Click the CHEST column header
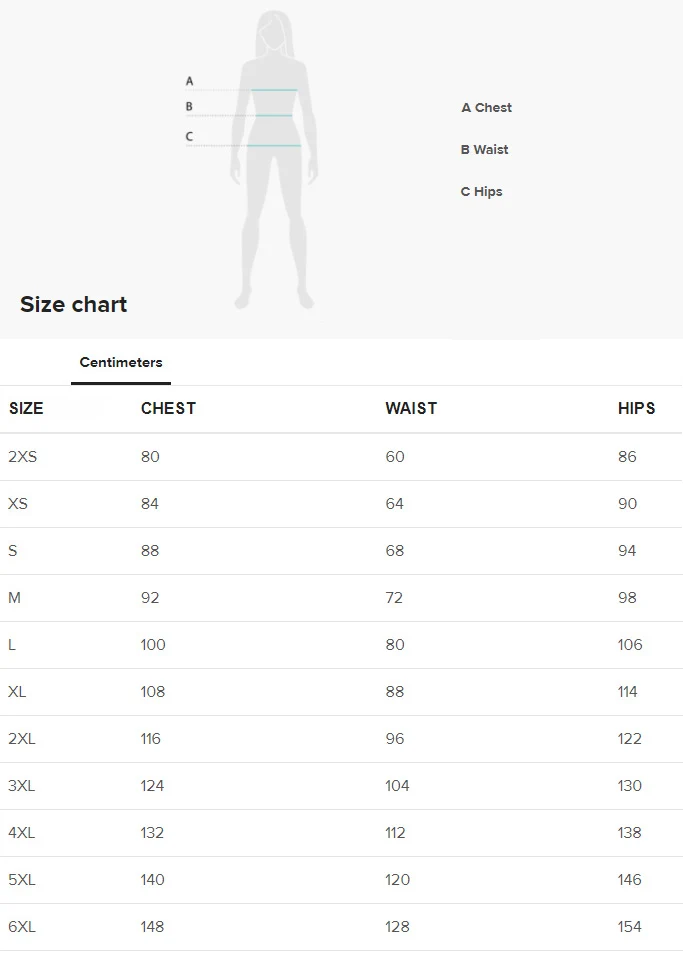 168,408
